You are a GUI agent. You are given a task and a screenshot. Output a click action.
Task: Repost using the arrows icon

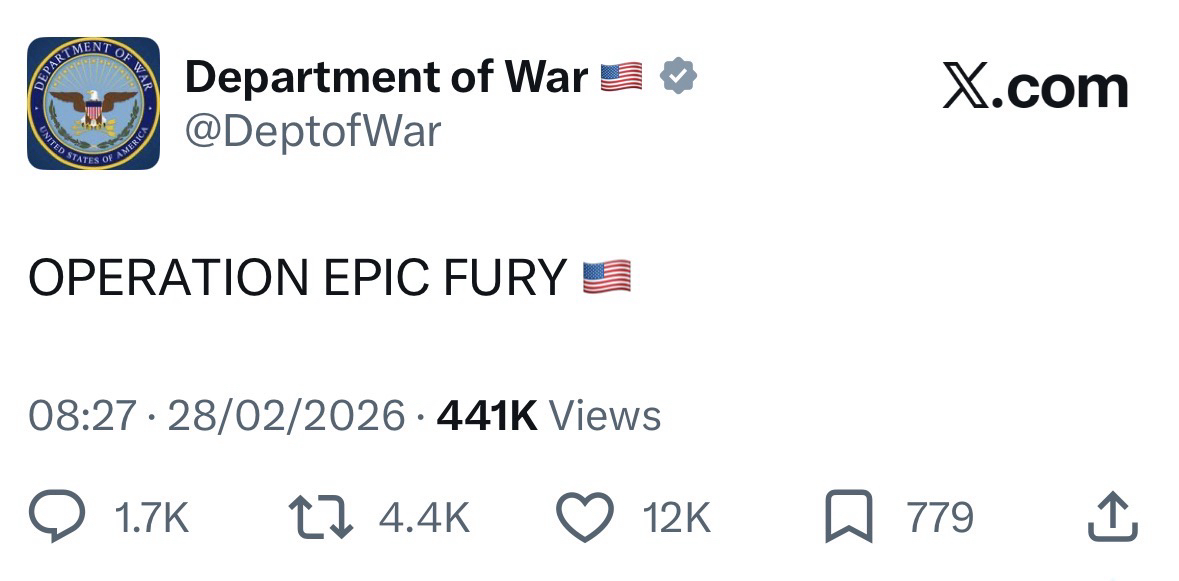[x=321, y=516]
